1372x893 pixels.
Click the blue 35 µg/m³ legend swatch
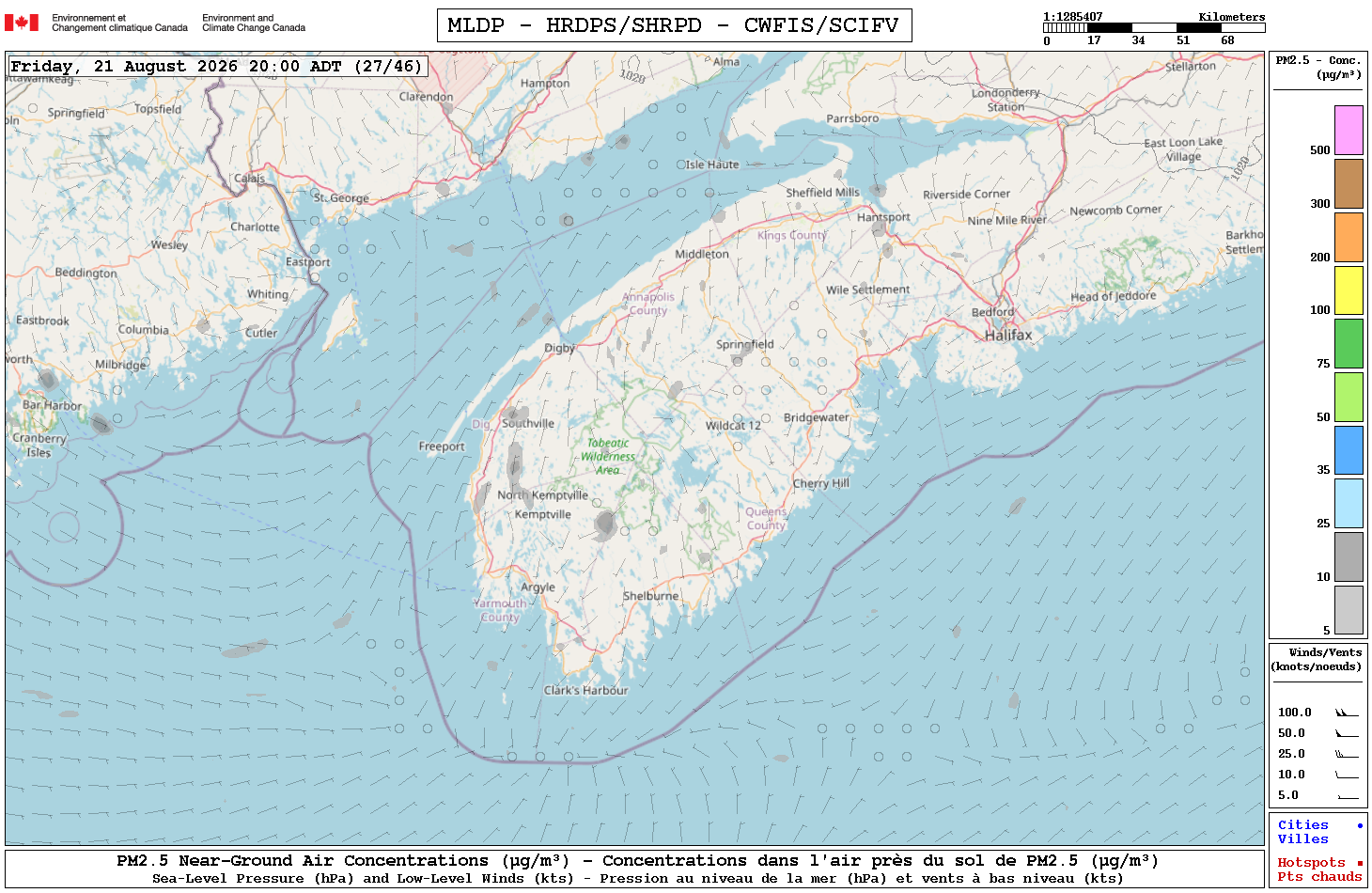click(1349, 449)
